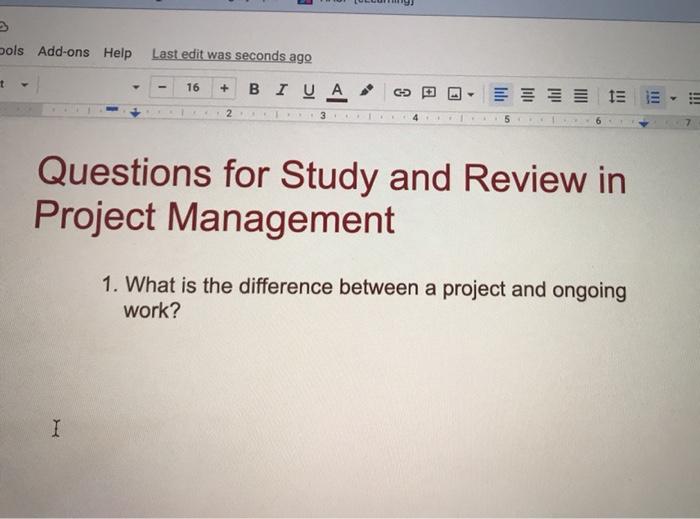700x519 pixels.
Task: Click the font size field showing 16
Action: point(192,88)
